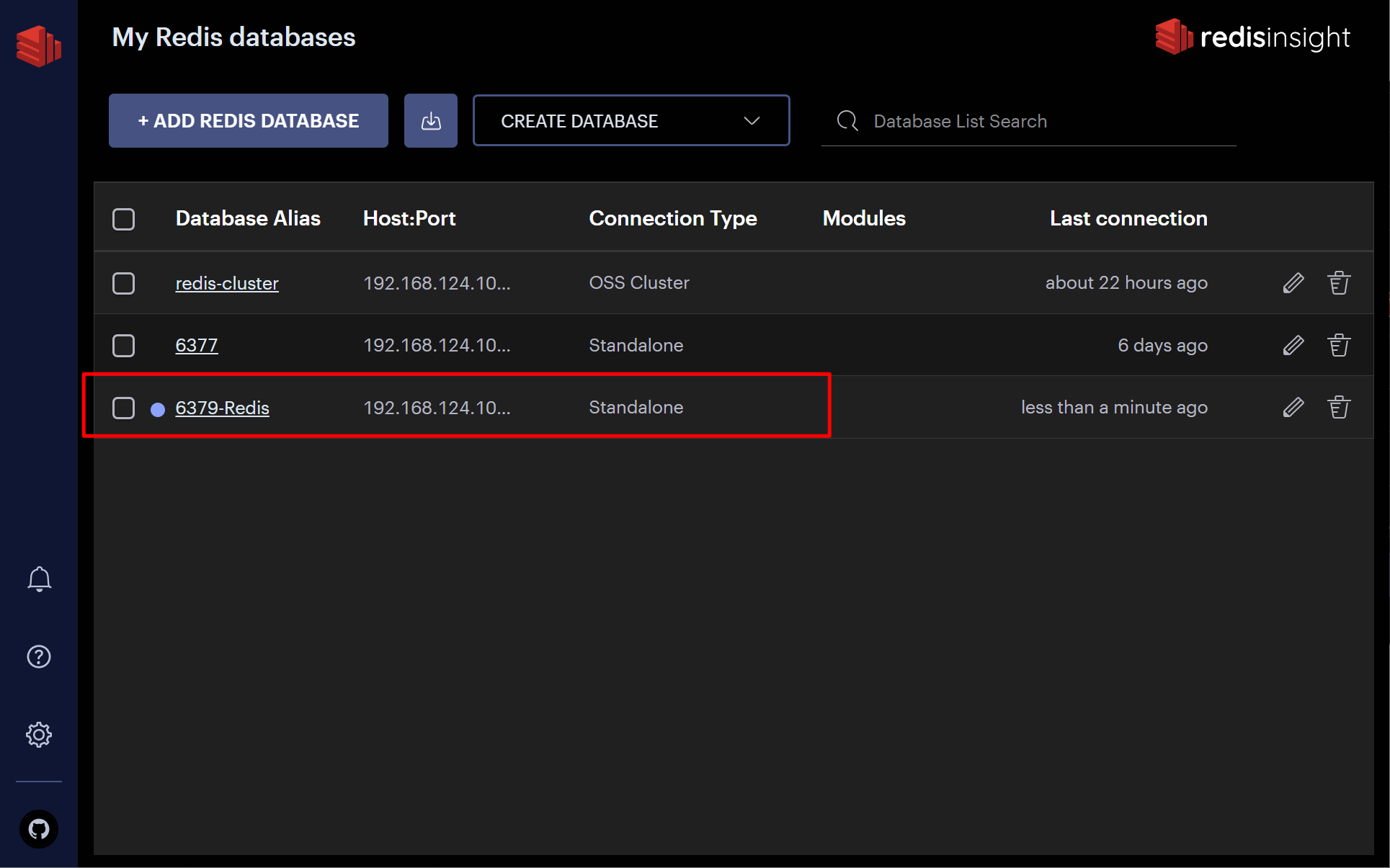The height and width of the screenshot is (868, 1390).
Task: Select checkbox for redis-cluster row
Action: (x=123, y=283)
